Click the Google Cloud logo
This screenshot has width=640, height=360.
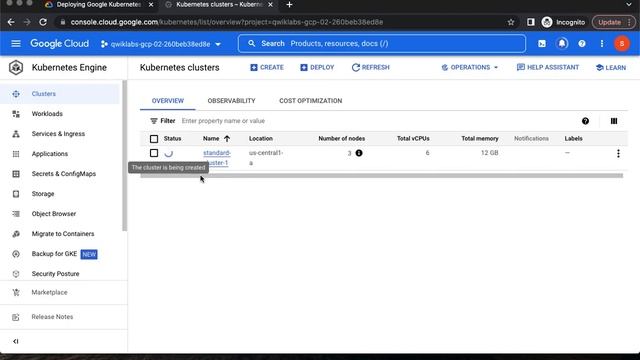pos(59,44)
